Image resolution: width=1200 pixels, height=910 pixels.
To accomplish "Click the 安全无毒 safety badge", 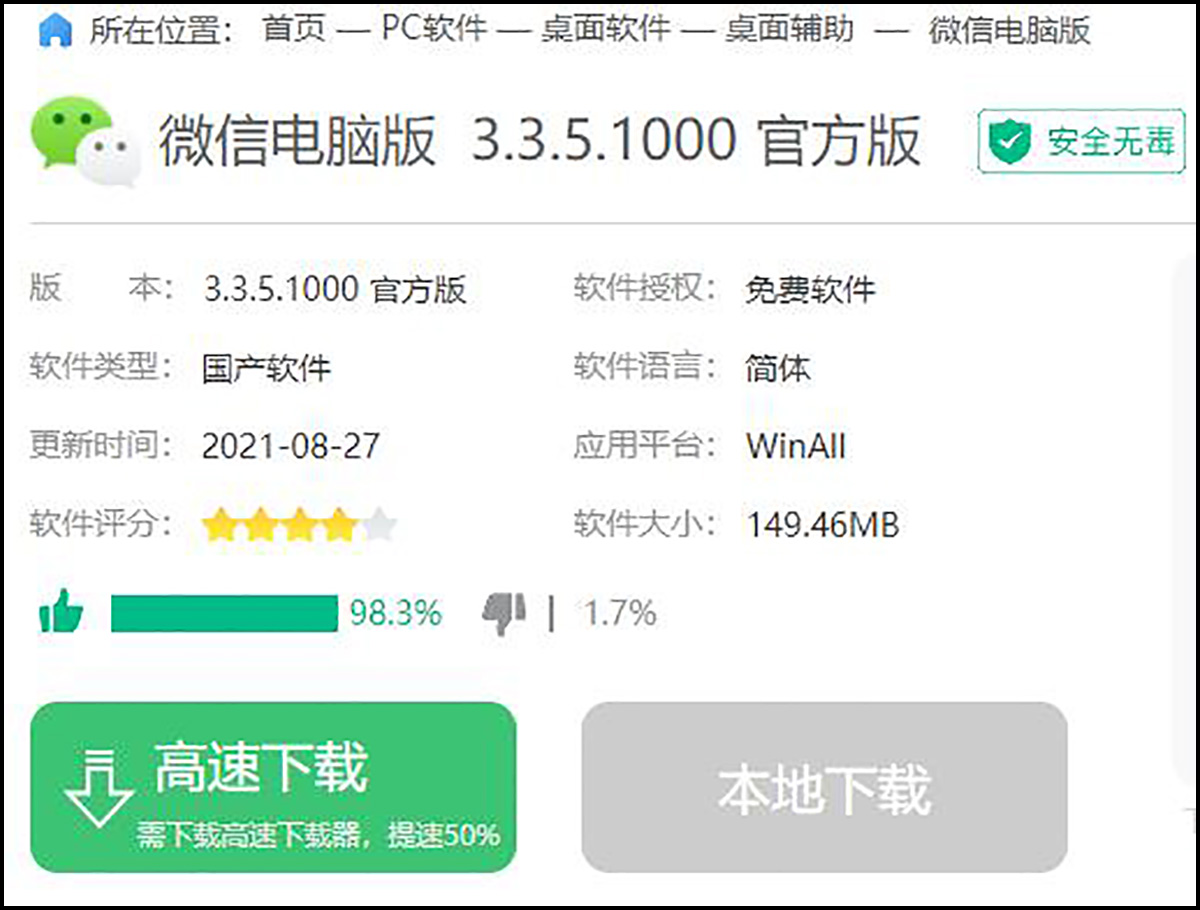I will tap(1082, 142).
